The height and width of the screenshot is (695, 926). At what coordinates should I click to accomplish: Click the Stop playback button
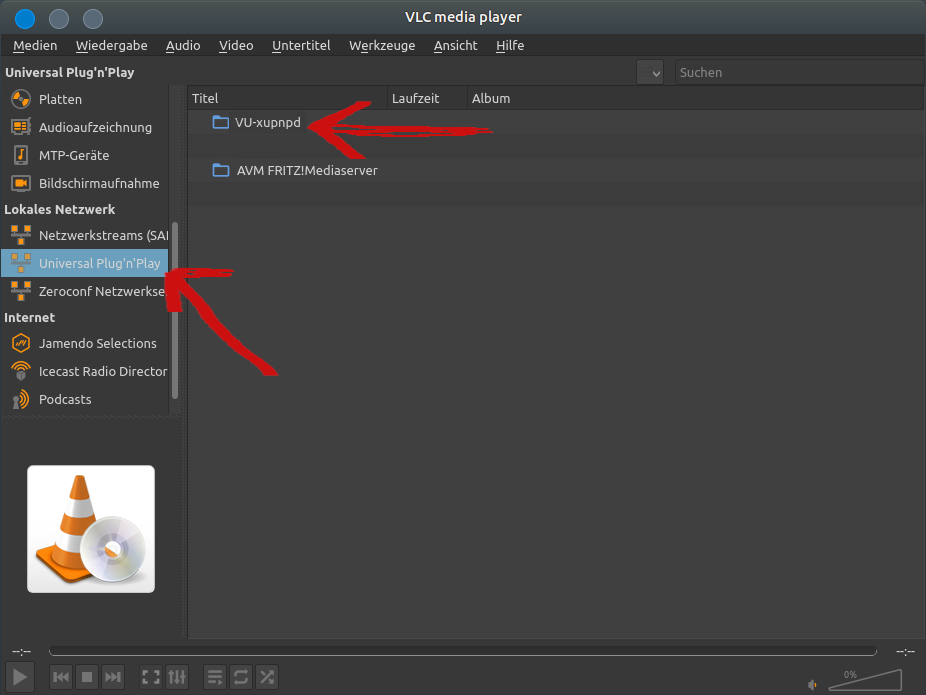click(x=87, y=677)
